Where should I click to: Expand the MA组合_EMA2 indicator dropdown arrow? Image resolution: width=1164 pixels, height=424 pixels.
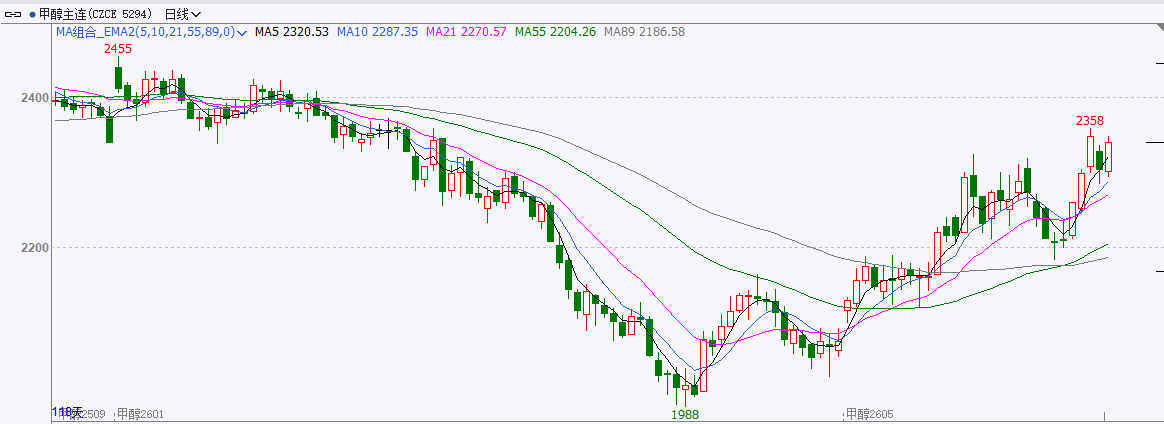(242, 32)
